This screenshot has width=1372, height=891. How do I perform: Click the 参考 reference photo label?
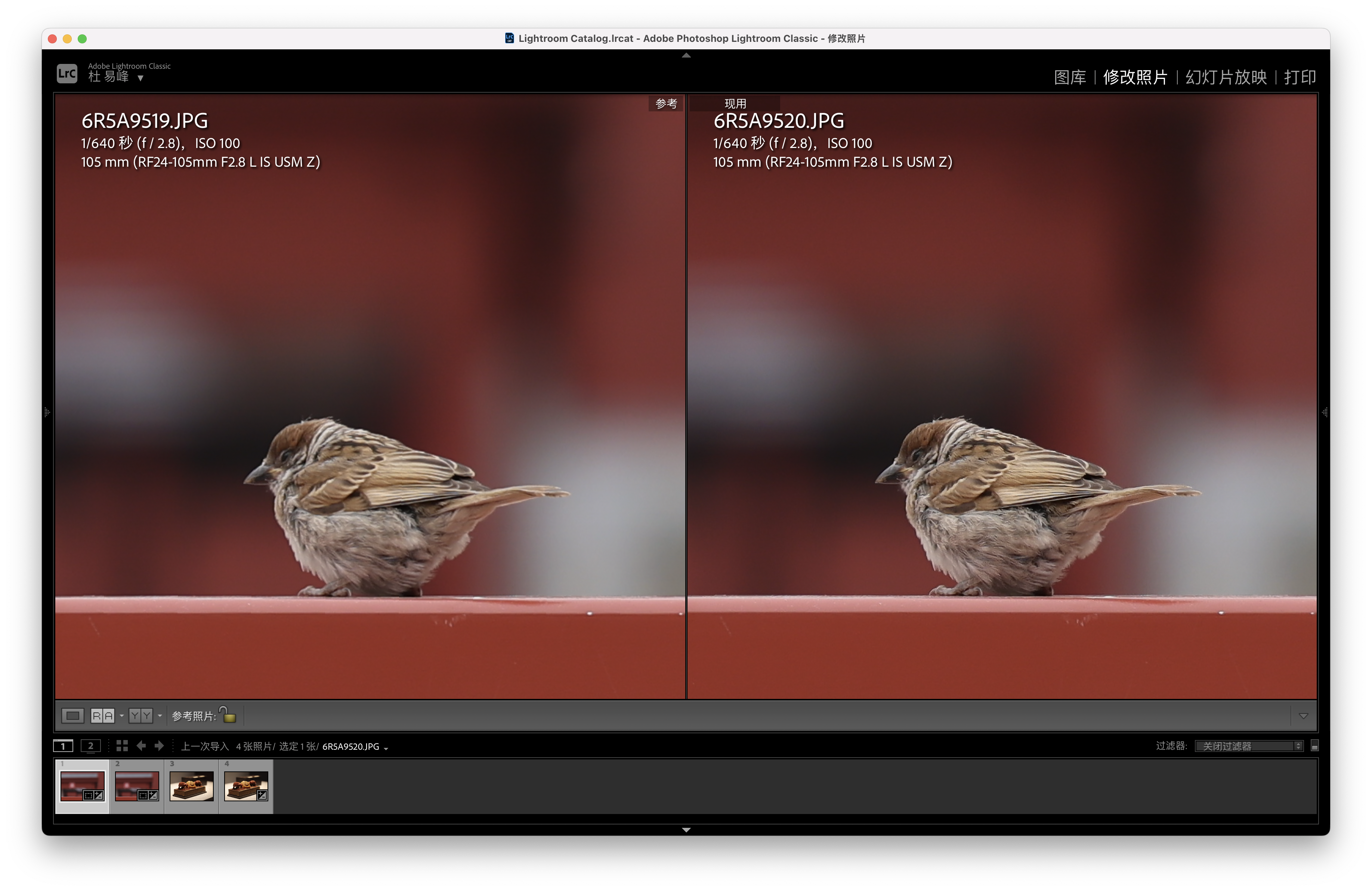pyautogui.click(x=667, y=103)
